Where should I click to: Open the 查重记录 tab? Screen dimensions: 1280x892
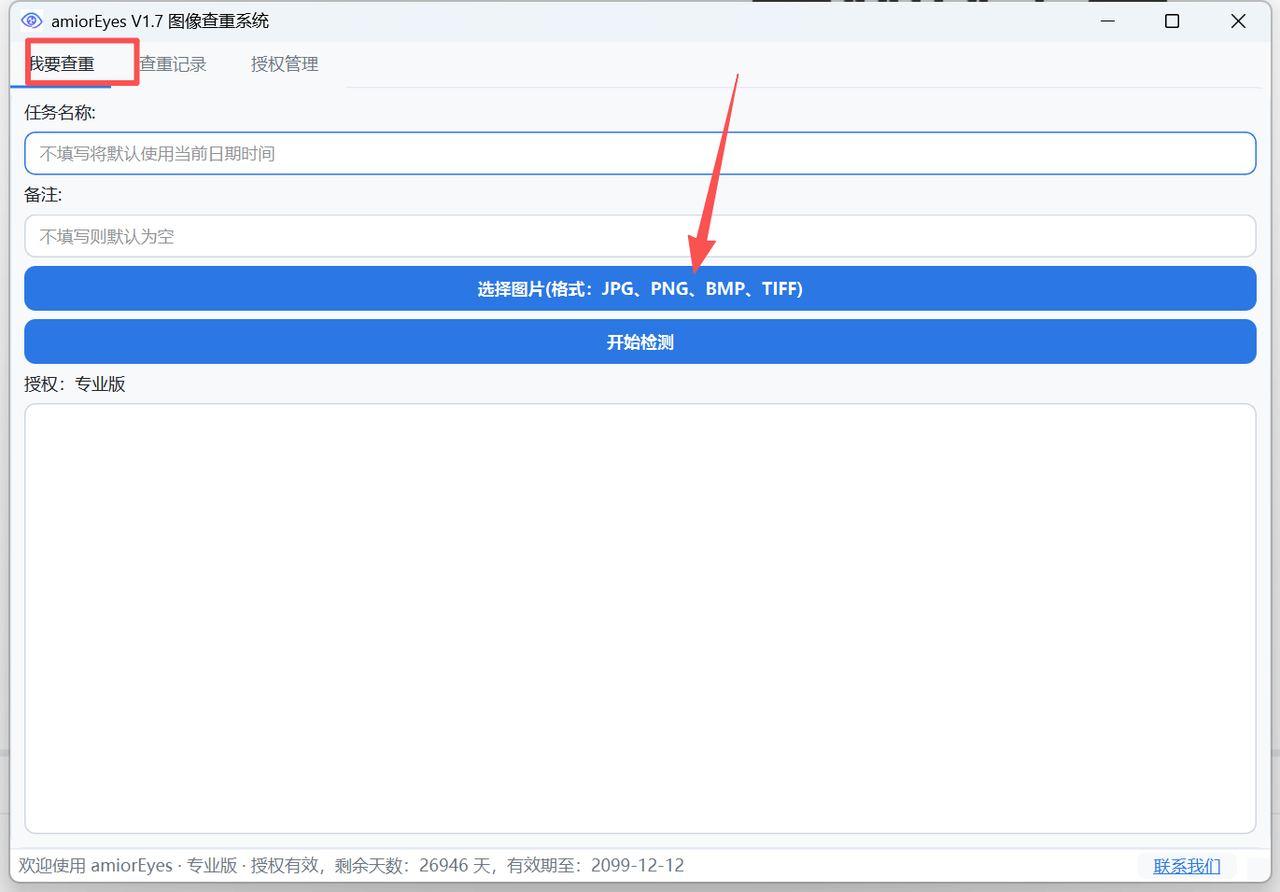(173, 65)
